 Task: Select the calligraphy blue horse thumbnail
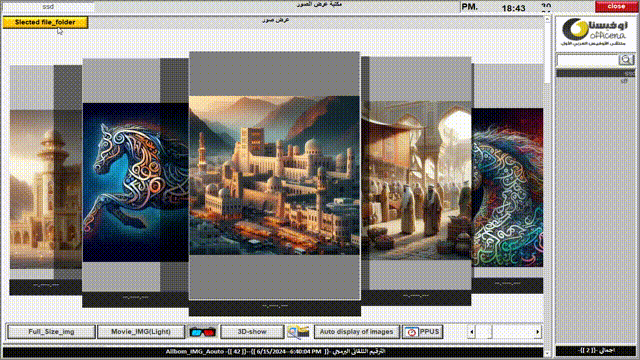click(136, 182)
